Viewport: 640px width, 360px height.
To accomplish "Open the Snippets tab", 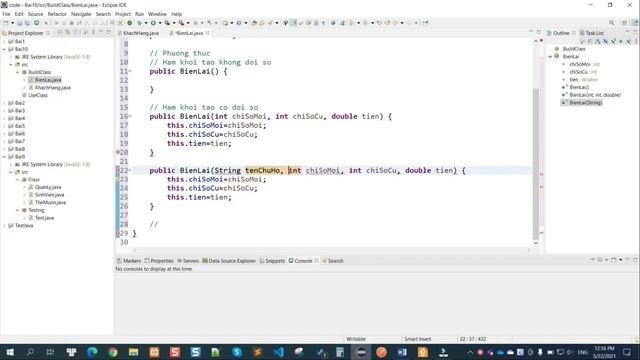I will click(272, 261).
